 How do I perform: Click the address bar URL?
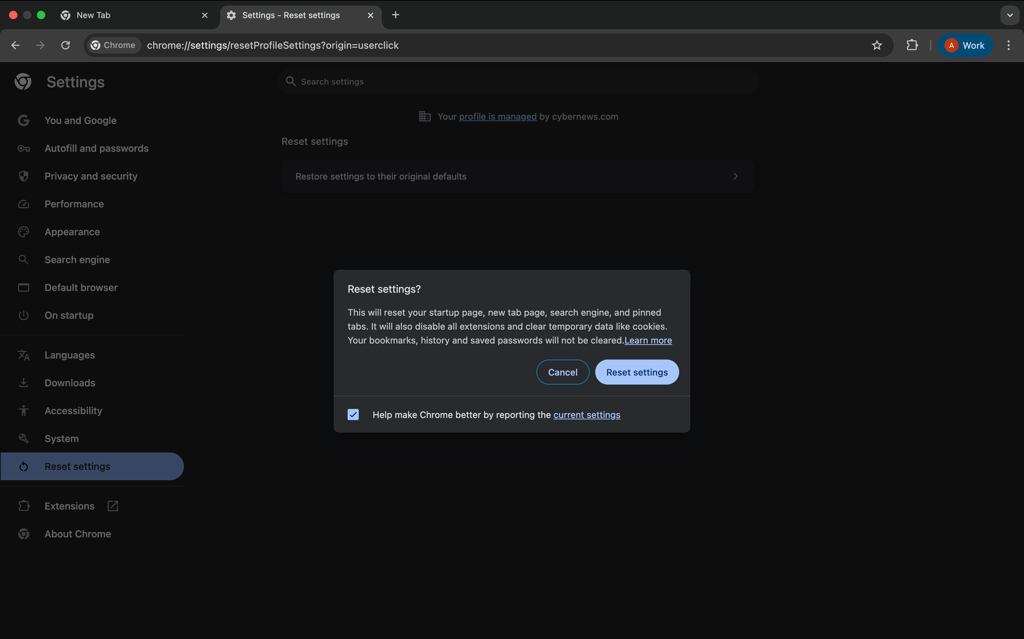(x=272, y=45)
